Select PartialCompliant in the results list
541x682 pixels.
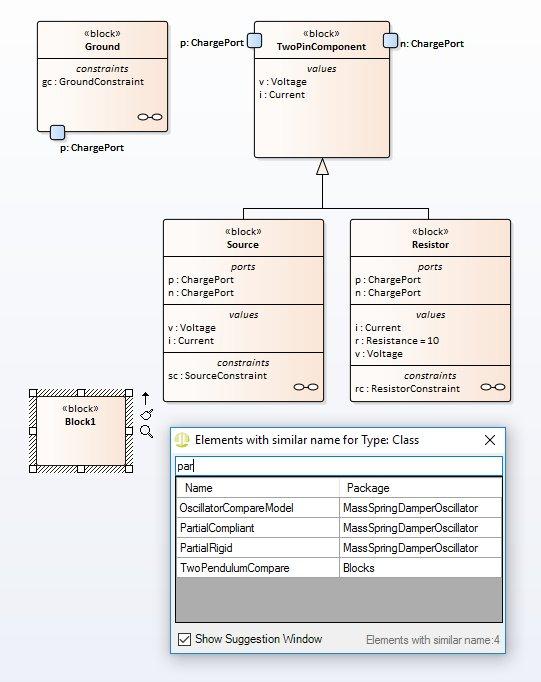click(339, 528)
